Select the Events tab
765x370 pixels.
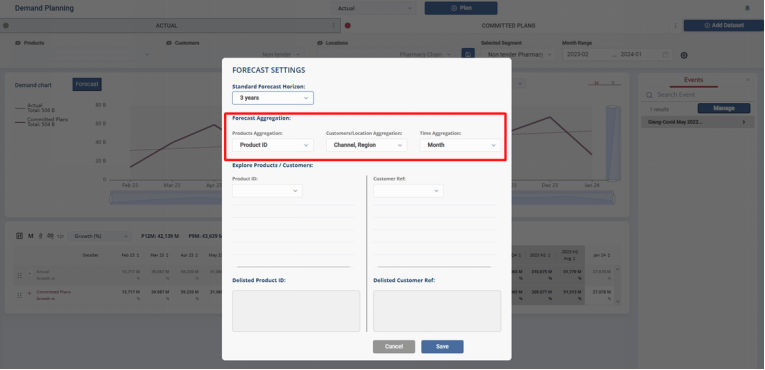pos(693,80)
